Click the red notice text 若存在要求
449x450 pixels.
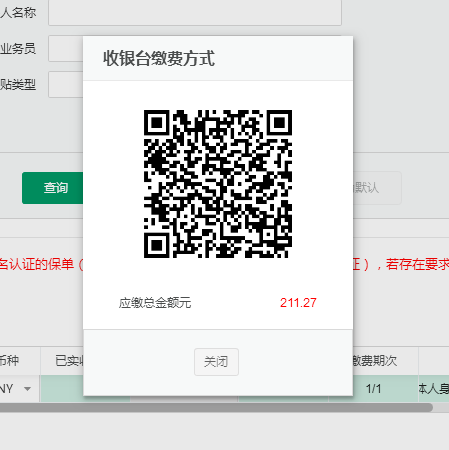click(418, 265)
